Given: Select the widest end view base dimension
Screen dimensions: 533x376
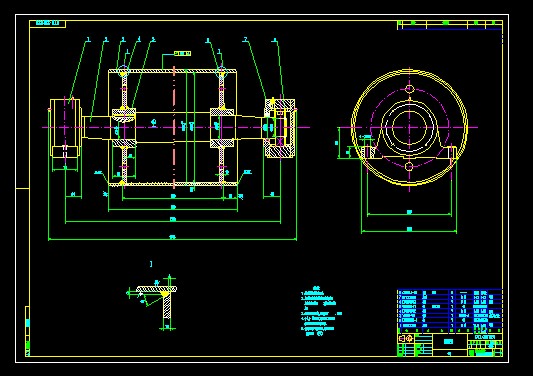Looking at the screenshot, I should (409, 230).
